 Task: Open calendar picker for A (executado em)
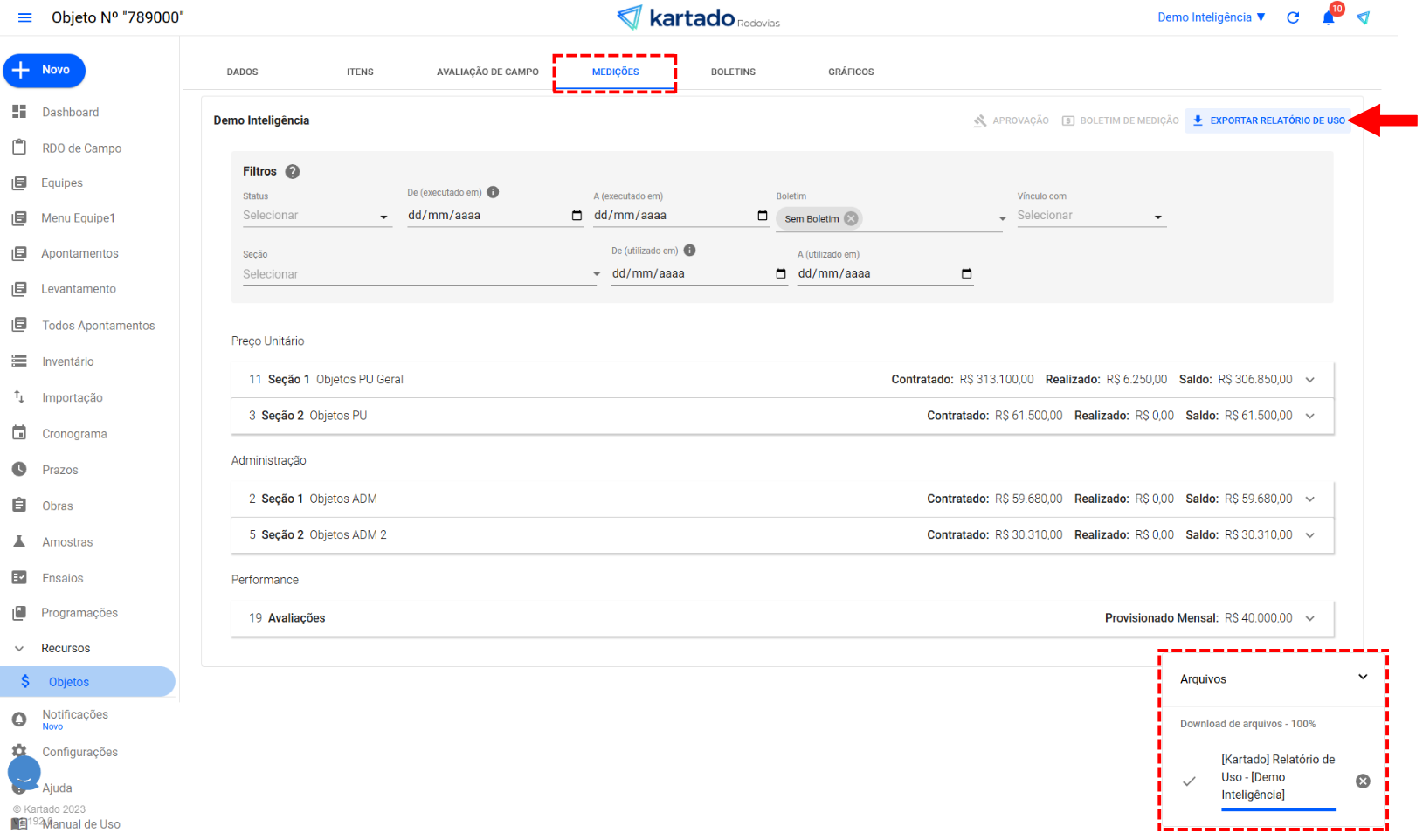(763, 216)
